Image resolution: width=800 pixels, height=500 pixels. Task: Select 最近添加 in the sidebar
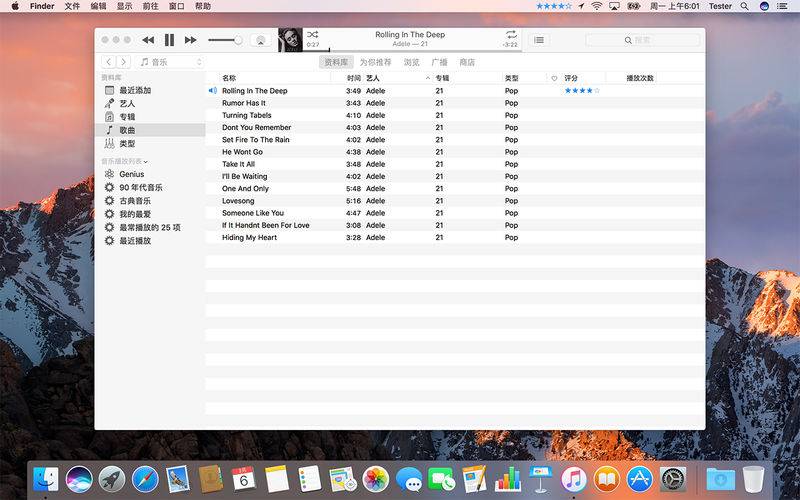point(150,90)
